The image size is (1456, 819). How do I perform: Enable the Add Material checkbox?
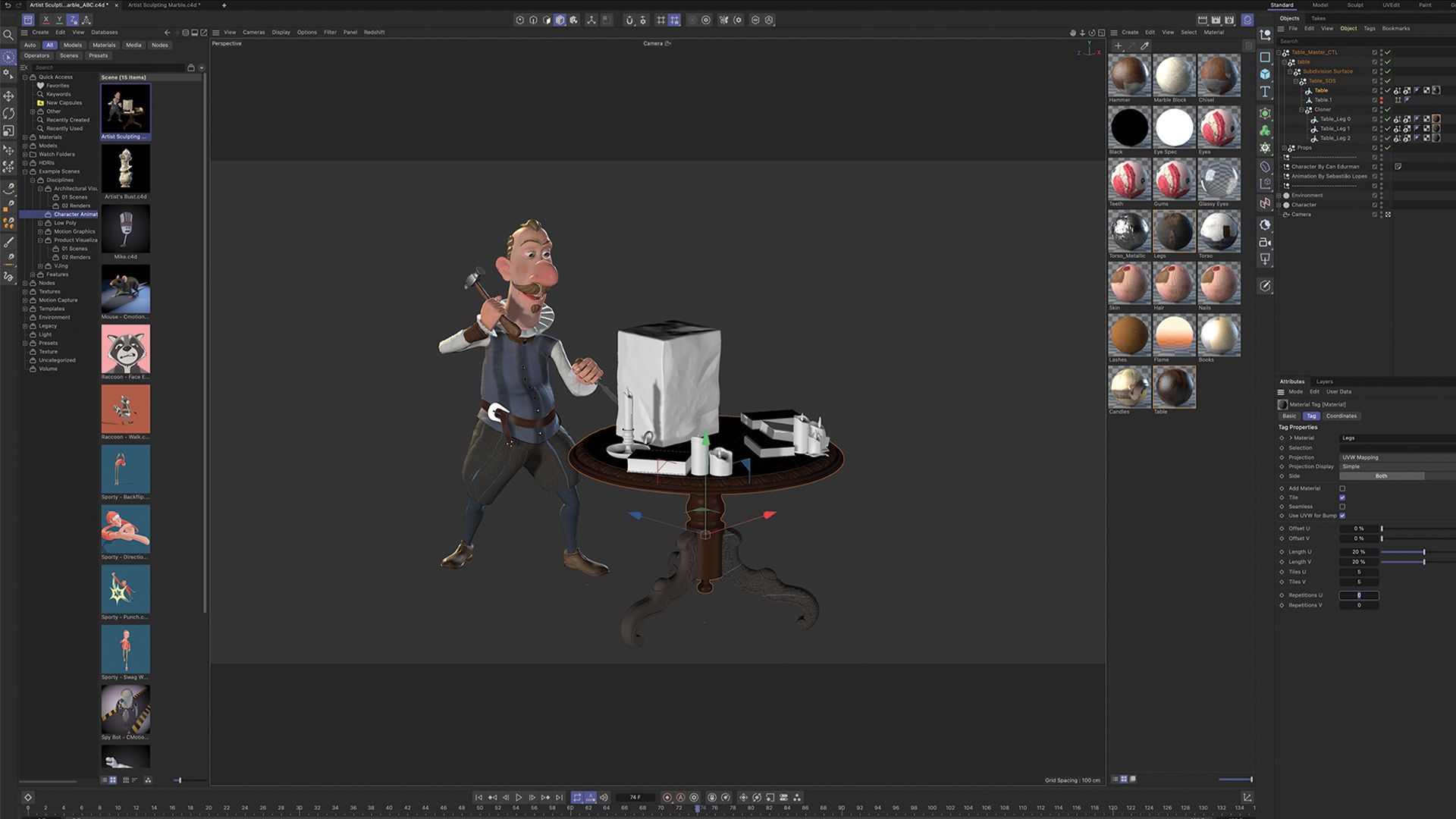(x=1343, y=488)
